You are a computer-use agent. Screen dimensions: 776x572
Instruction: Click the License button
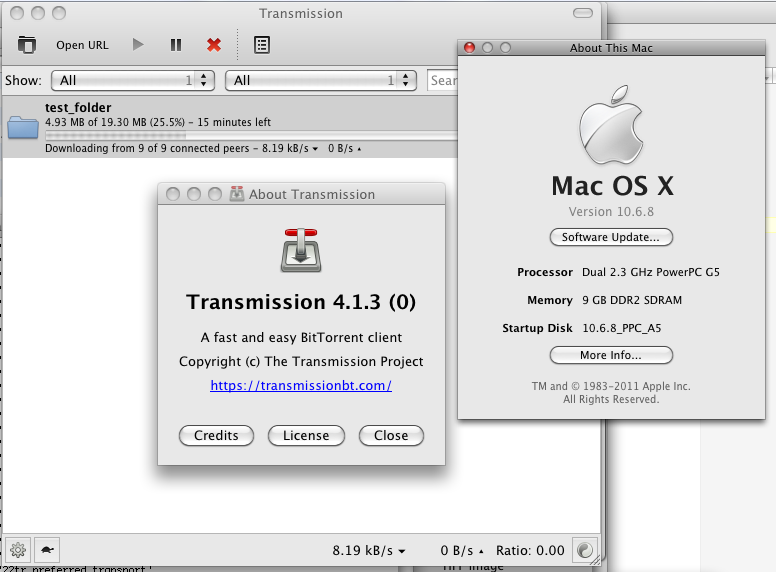[x=306, y=435]
